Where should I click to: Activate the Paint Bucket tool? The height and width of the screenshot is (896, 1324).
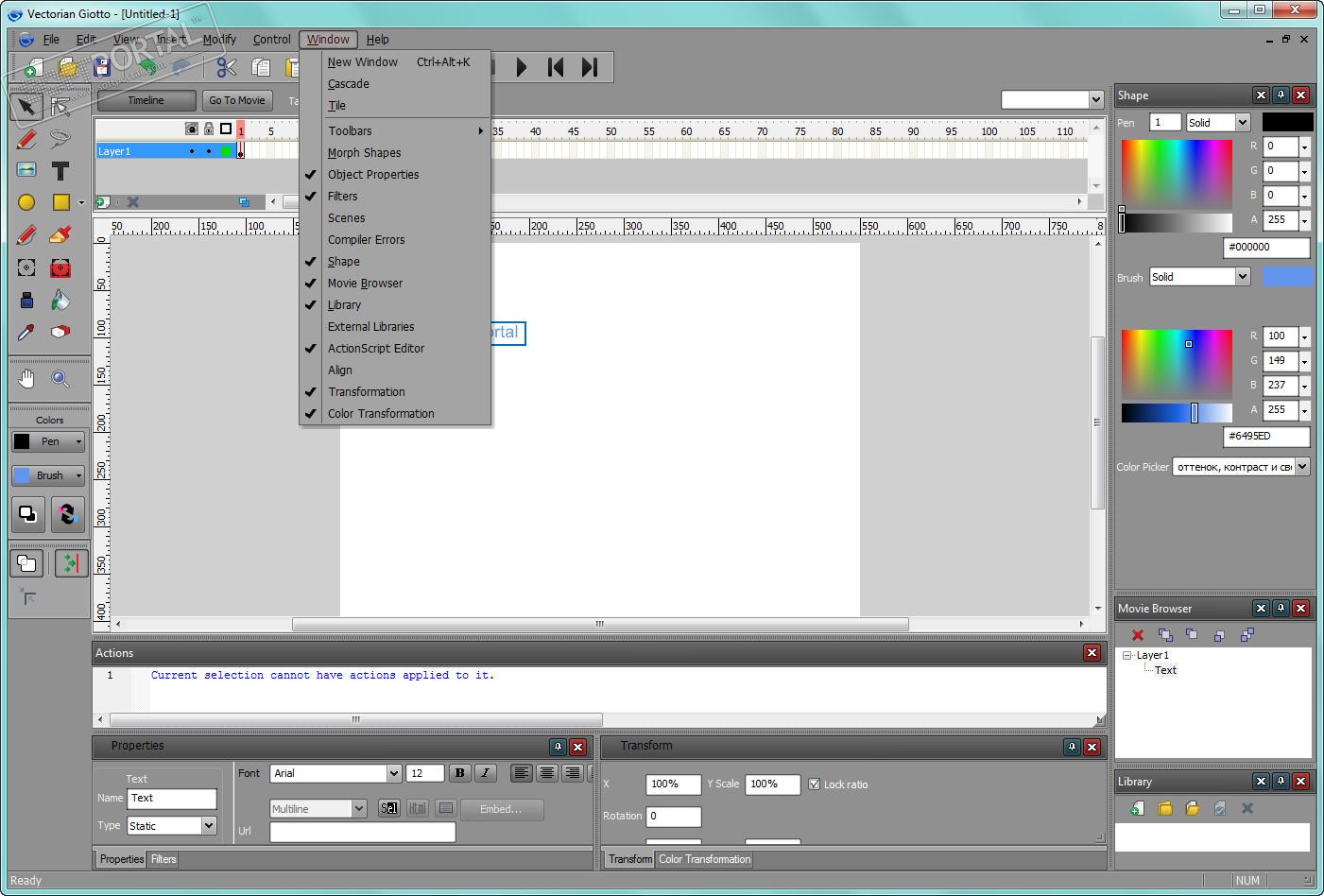point(60,301)
